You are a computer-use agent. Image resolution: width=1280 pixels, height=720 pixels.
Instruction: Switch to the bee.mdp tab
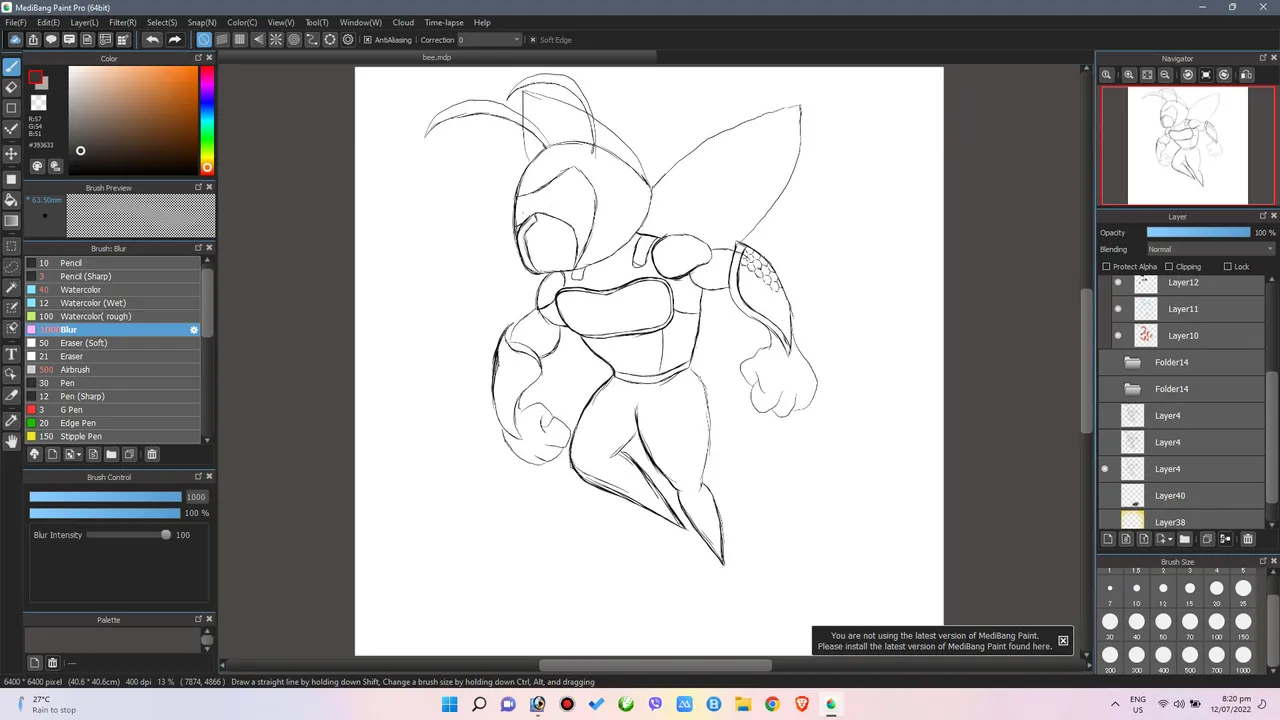click(x=437, y=58)
